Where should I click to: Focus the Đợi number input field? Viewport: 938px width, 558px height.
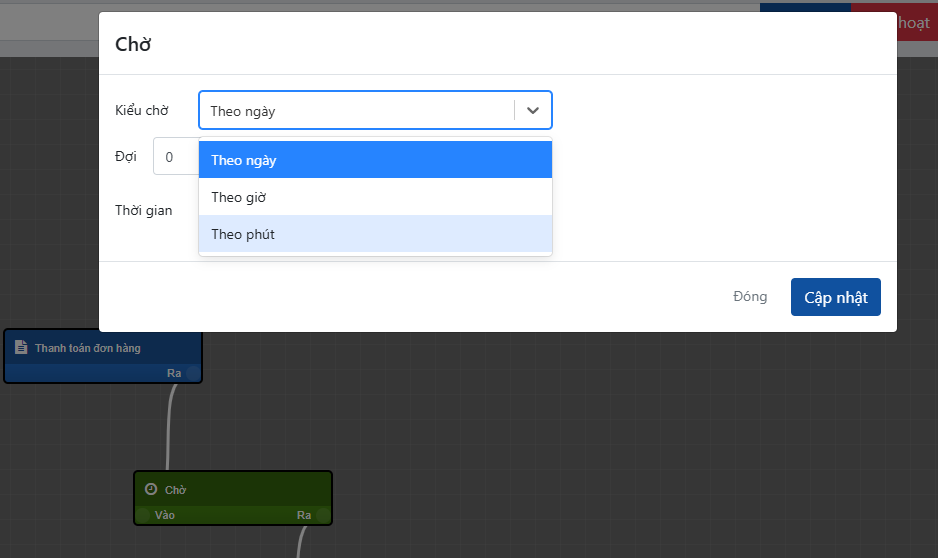tap(176, 157)
